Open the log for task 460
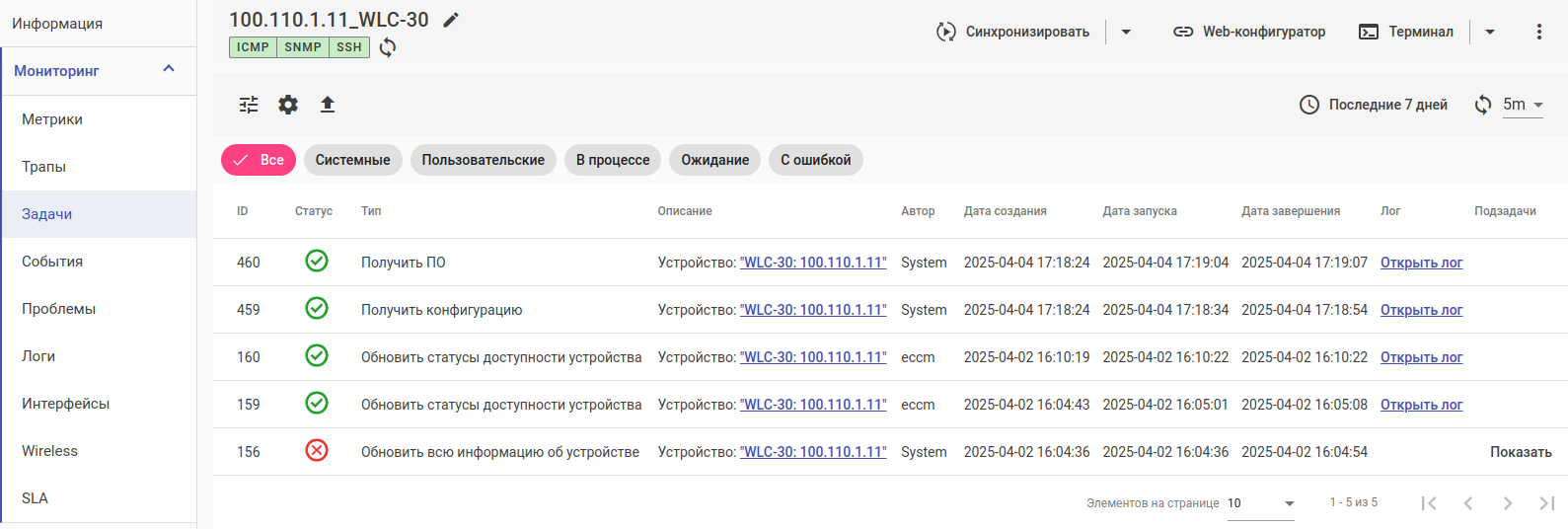The height and width of the screenshot is (529, 1568). tap(1421, 263)
